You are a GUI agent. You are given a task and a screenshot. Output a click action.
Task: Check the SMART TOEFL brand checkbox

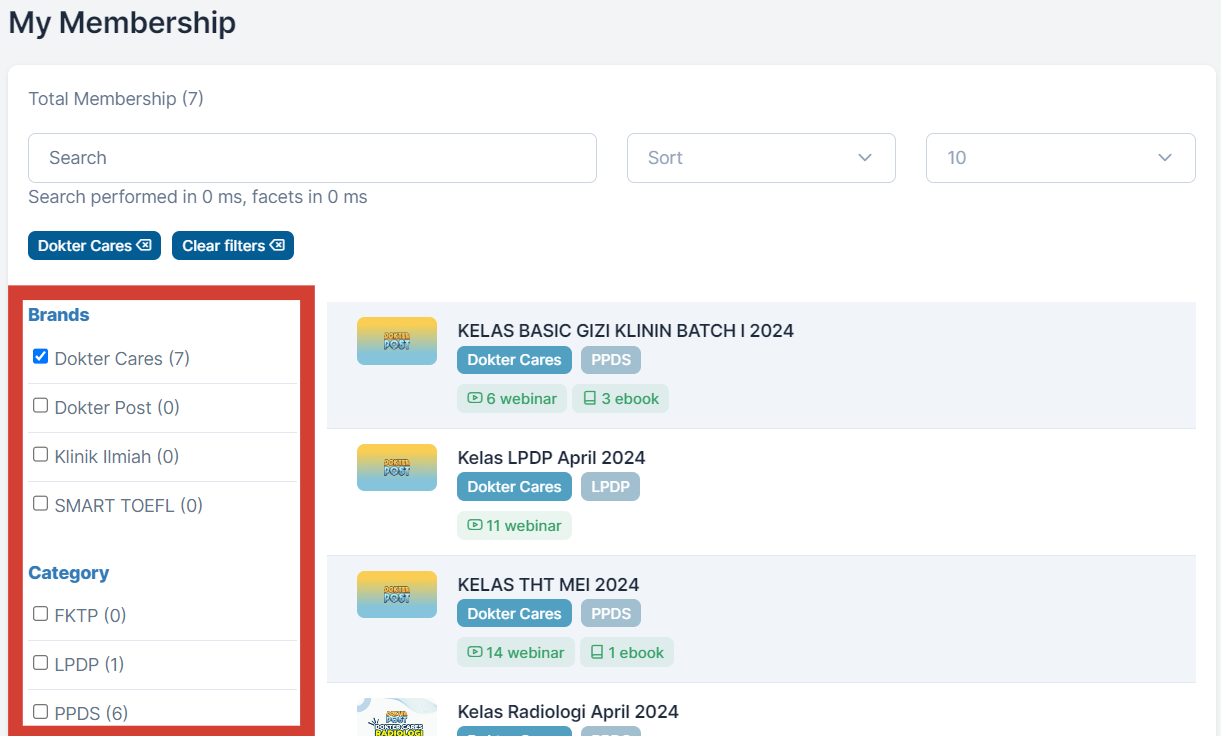click(x=41, y=504)
